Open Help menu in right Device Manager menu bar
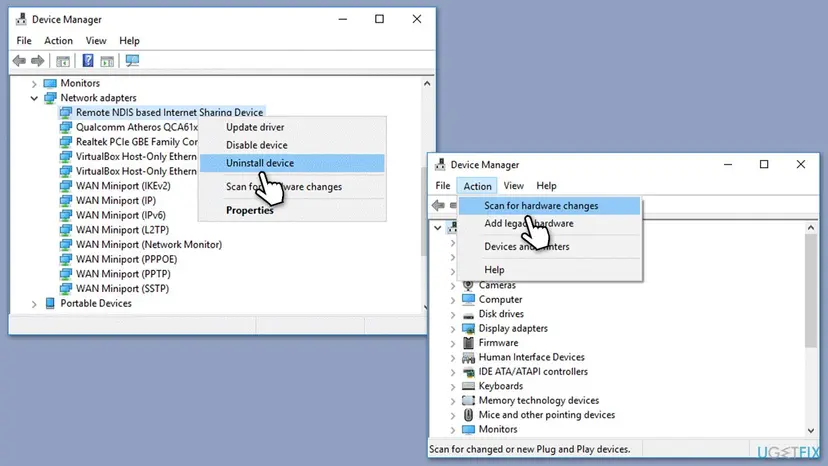828x466 pixels. click(546, 186)
